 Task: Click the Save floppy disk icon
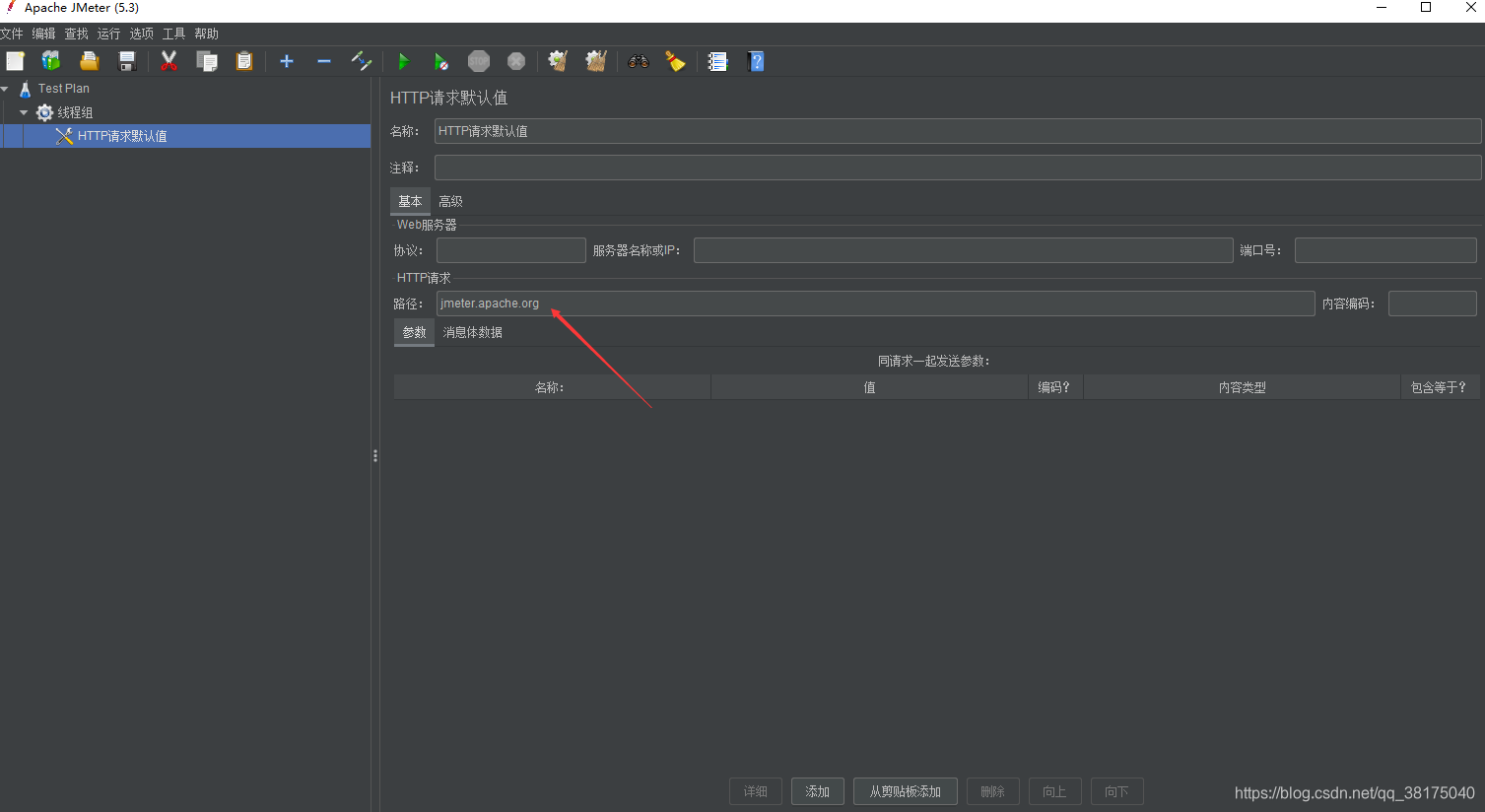pyautogui.click(x=127, y=61)
